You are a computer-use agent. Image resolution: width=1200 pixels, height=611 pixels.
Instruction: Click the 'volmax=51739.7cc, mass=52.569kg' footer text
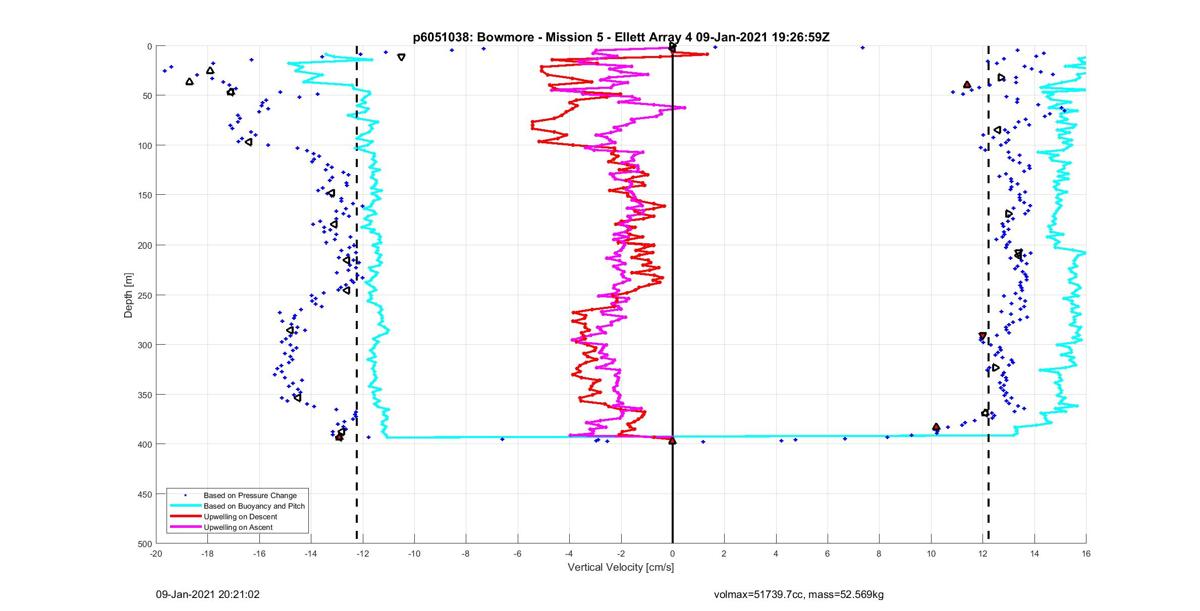click(x=799, y=595)
